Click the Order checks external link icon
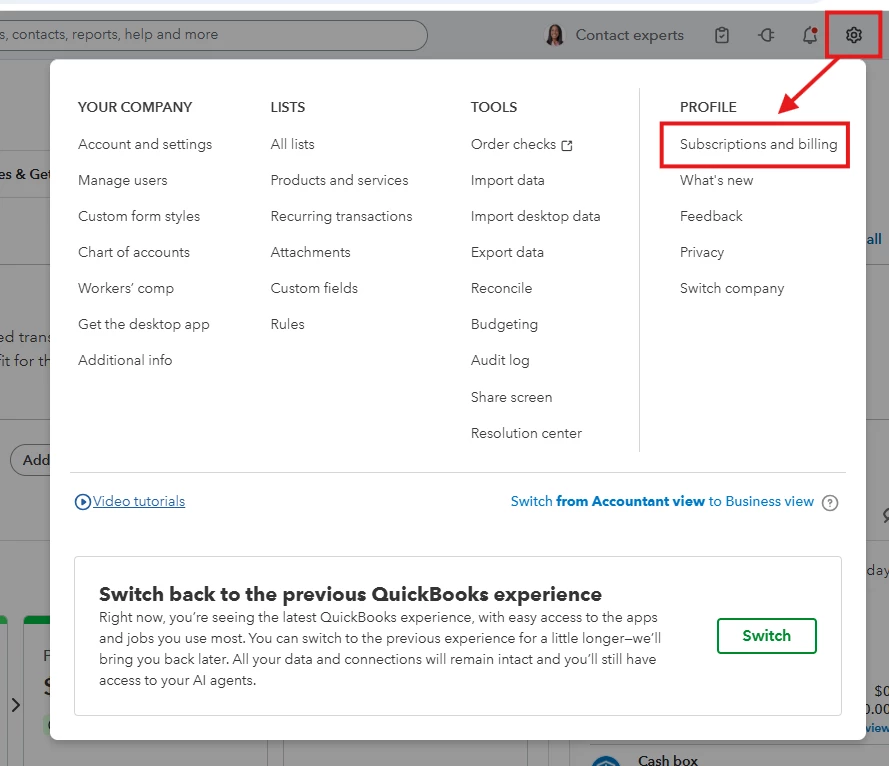The image size is (889, 766). pos(567,146)
